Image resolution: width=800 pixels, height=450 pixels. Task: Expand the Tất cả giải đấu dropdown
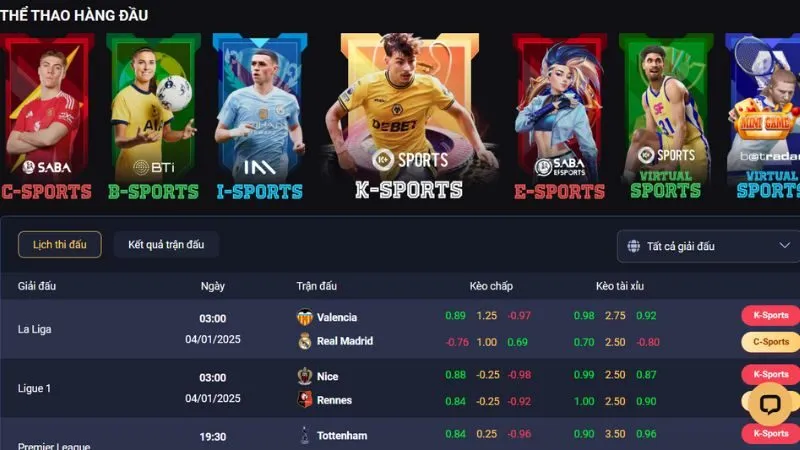tap(708, 246)
